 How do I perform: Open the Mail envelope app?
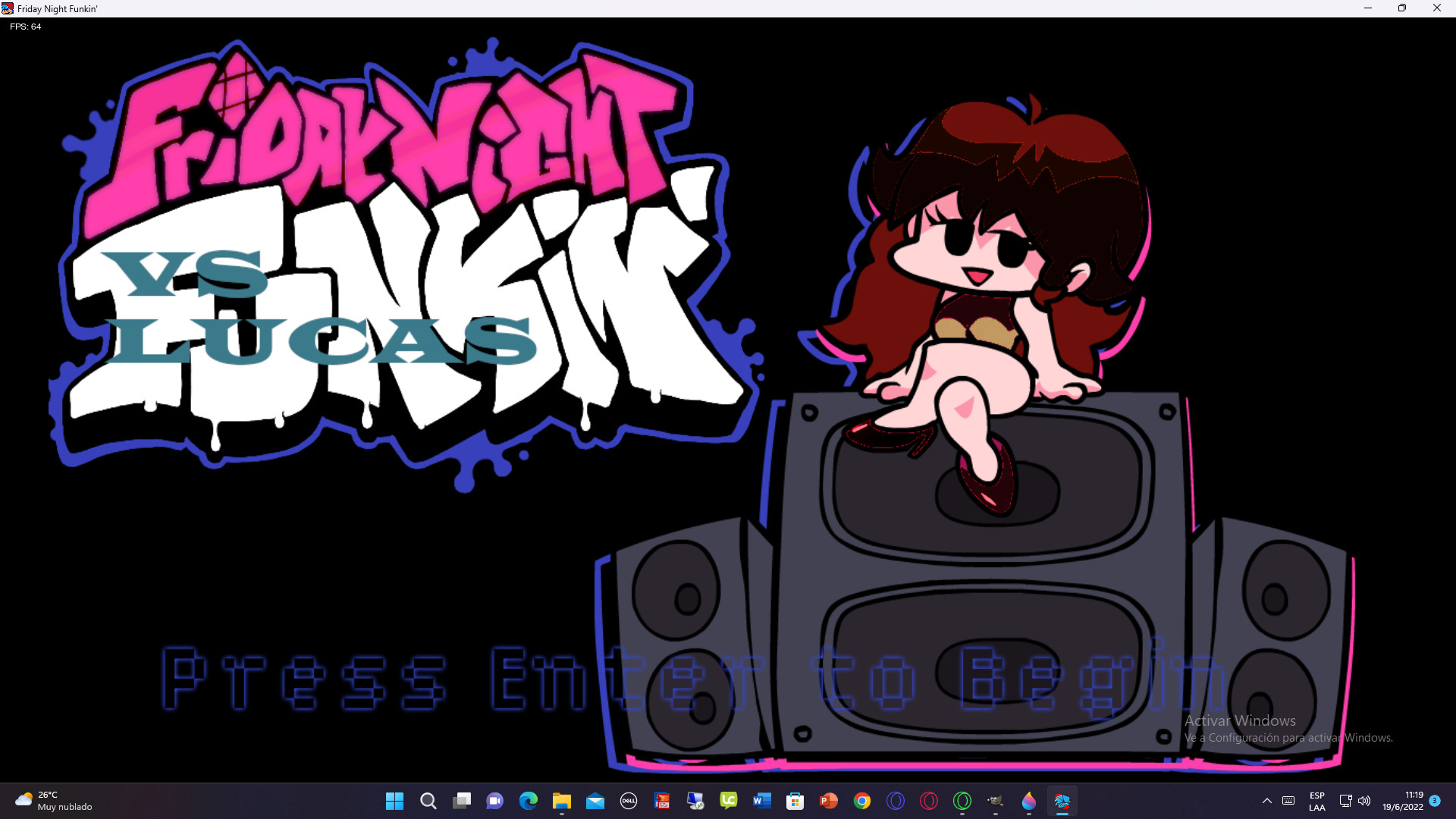point(595,801)
